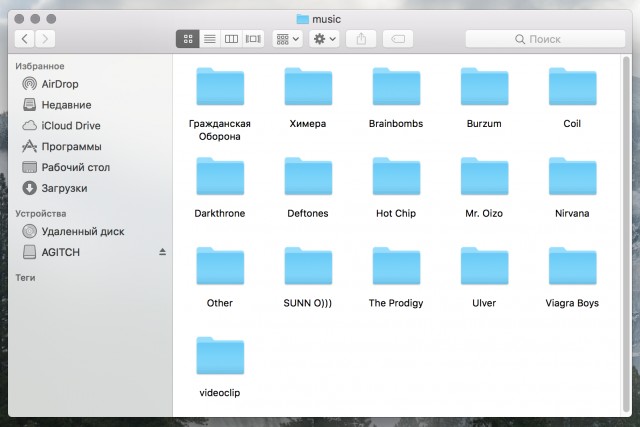Open the gear action menu
Image resolution: width=640 pixels, height=427 pixels.
click(x=325, y=38)
